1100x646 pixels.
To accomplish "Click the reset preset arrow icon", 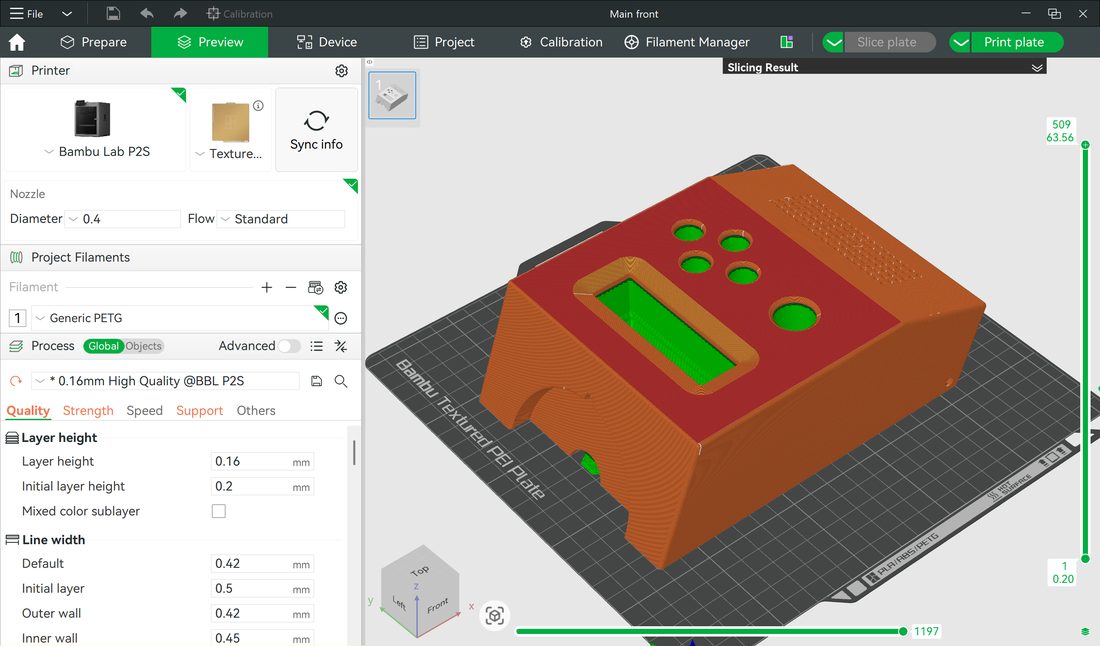I will click(15, 381).
